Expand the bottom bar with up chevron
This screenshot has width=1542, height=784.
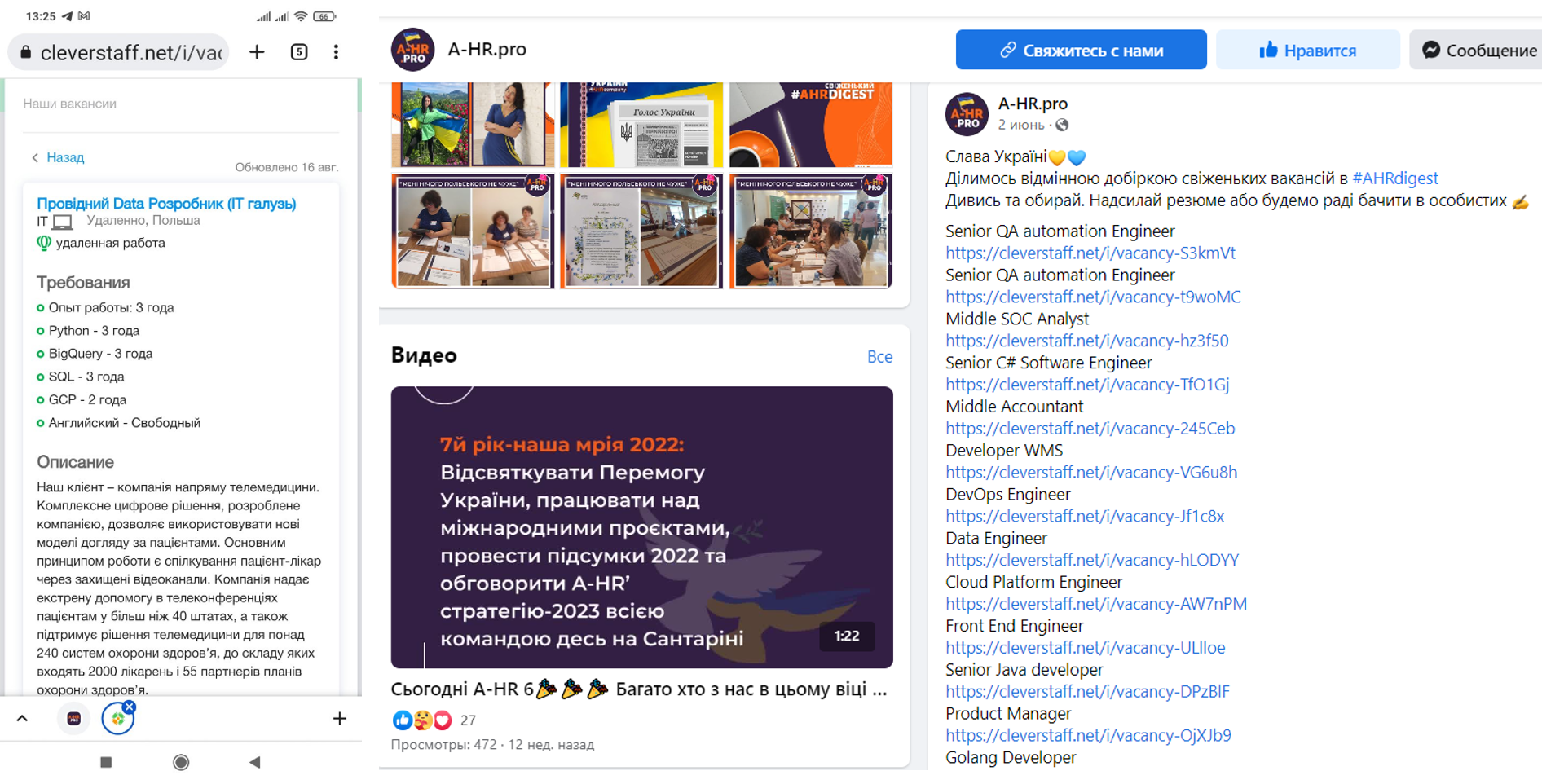click(22, 719)
